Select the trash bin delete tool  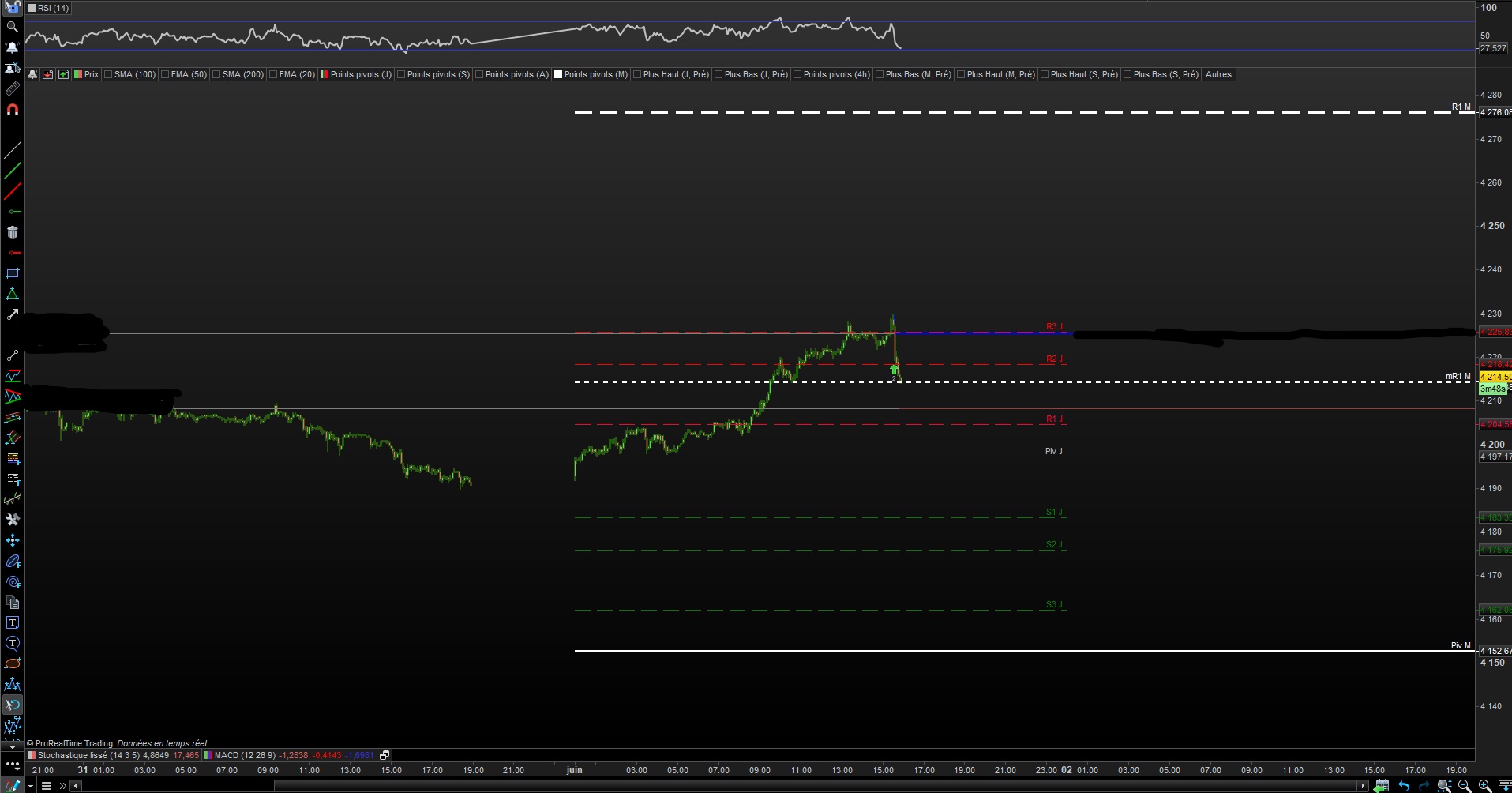click(x=13, y=232)
